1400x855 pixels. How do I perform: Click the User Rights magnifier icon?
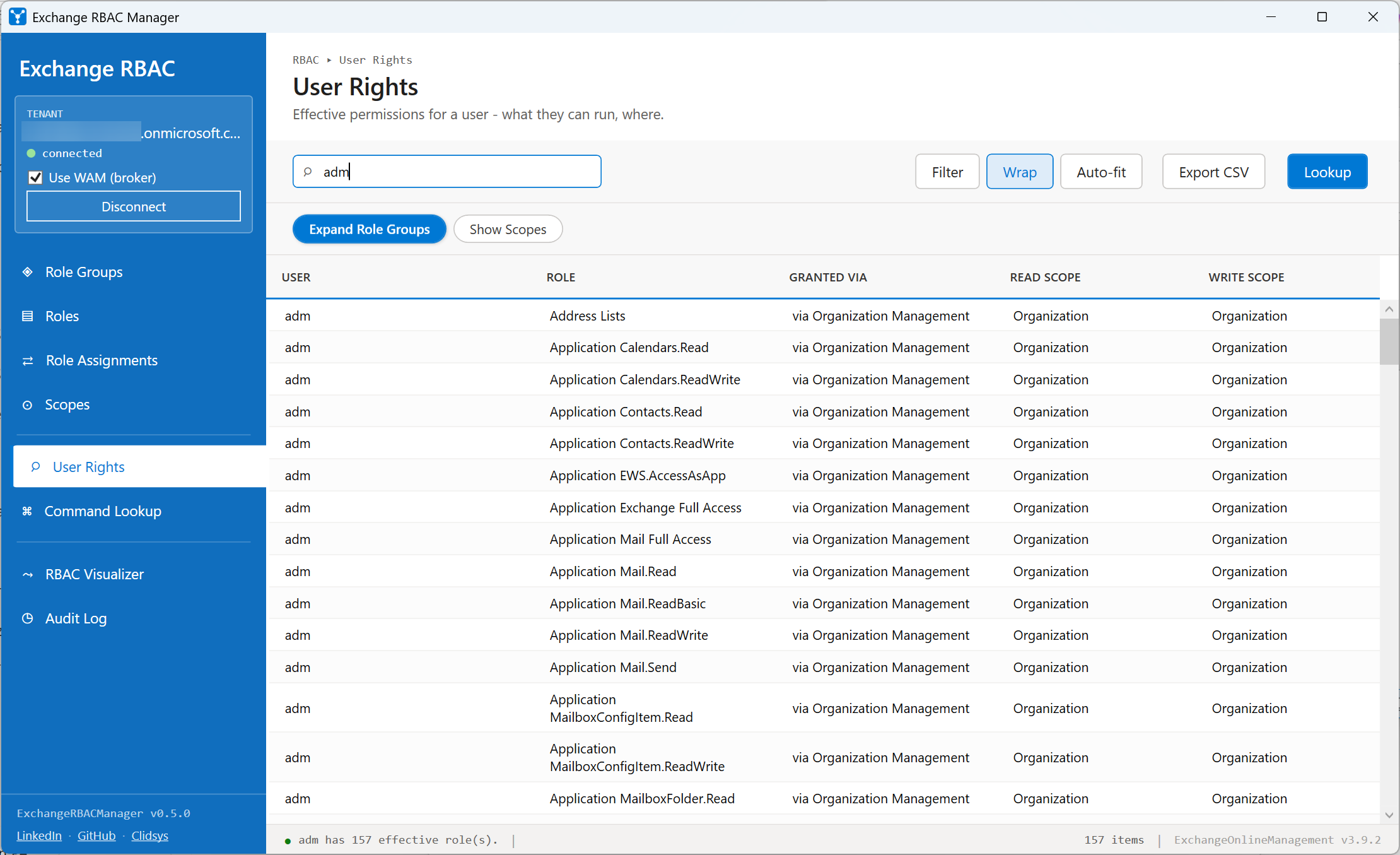click(x=36, y=467)
